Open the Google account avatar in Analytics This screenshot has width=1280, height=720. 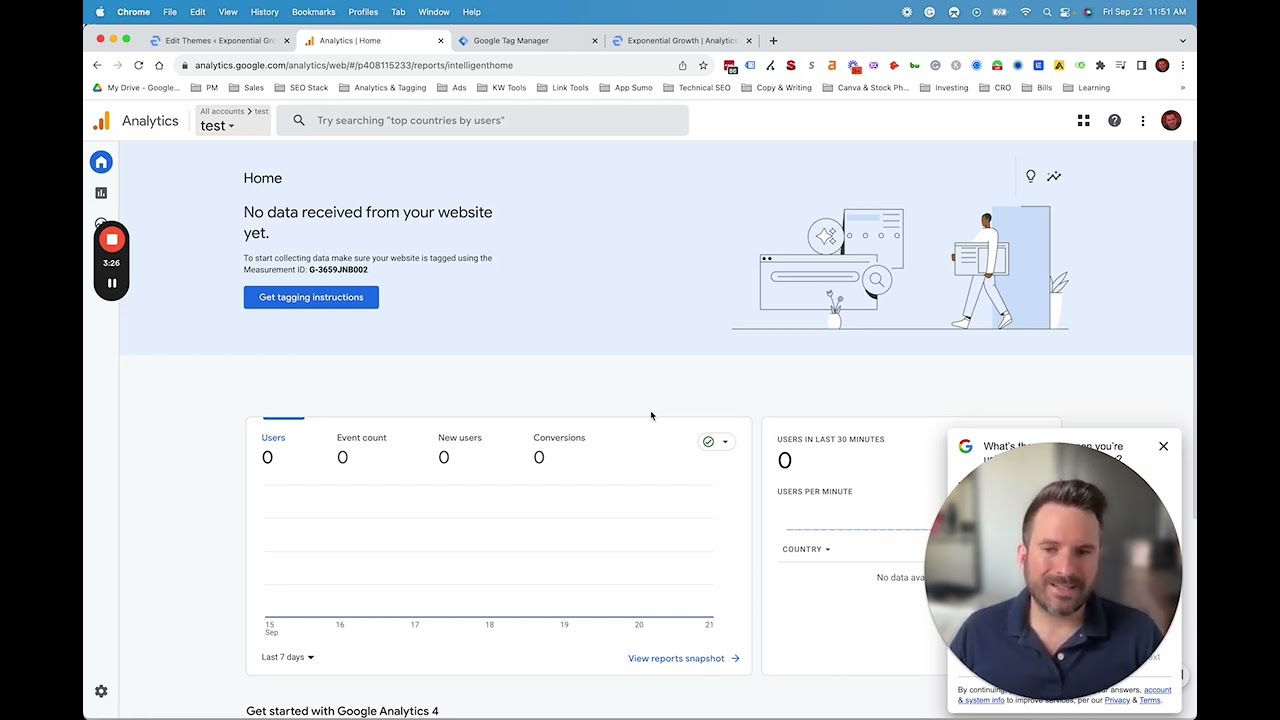tap(1171, 121)
